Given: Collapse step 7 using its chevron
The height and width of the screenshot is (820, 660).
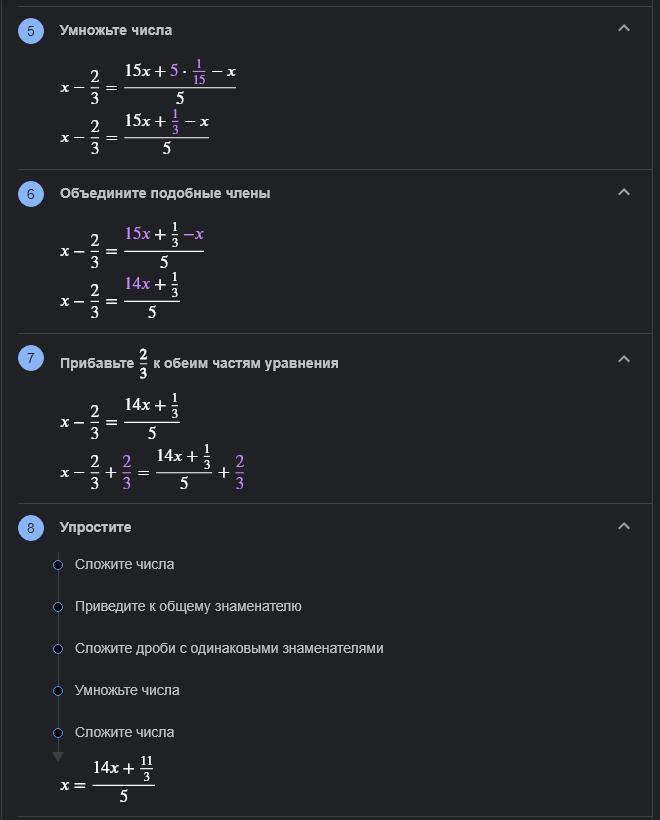Looking at the screenshot, I should point(624,358).
